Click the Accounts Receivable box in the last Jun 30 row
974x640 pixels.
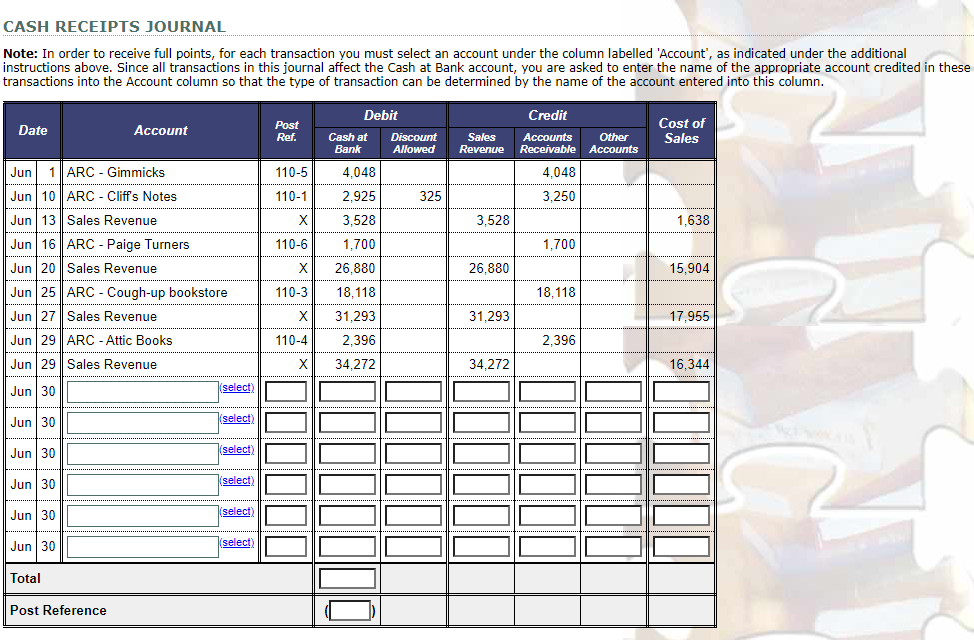coord(547,547)
